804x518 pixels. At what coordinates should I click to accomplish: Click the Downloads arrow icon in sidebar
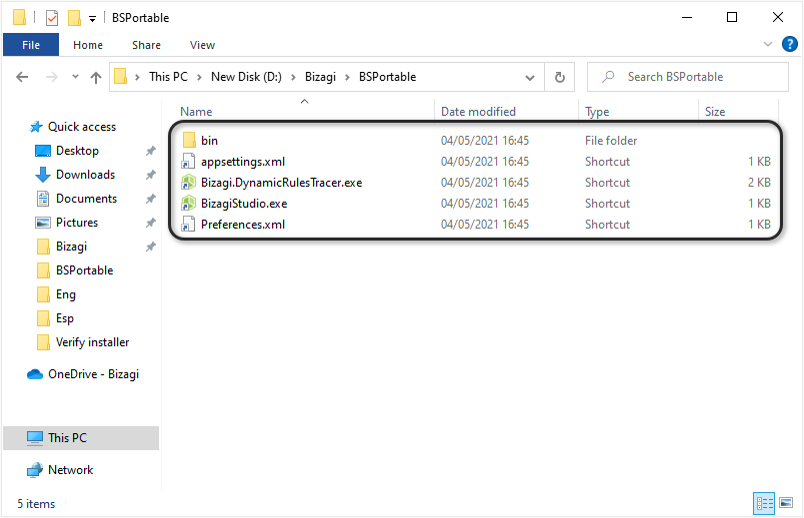[x=43, y=175]
